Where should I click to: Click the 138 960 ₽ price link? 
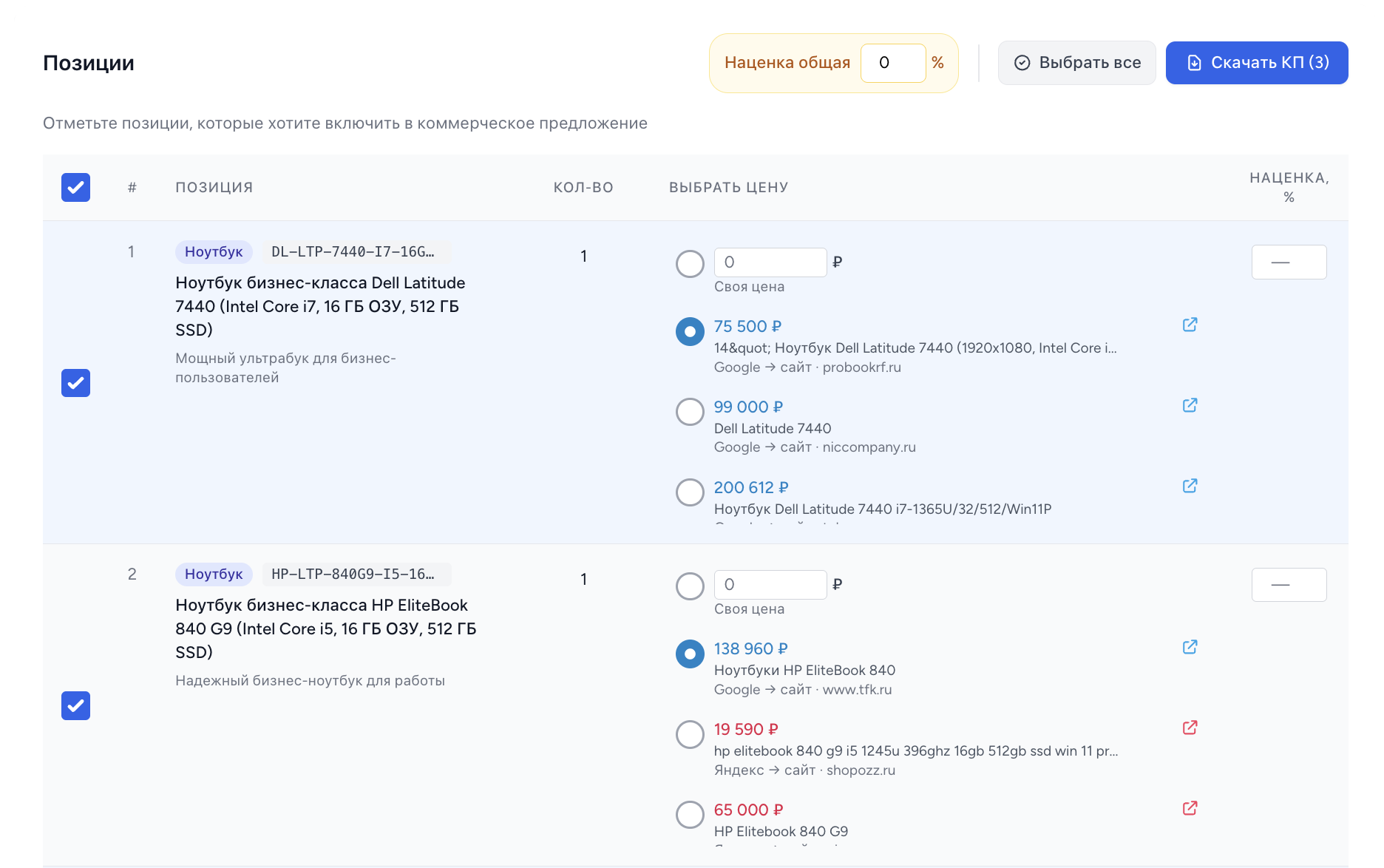750,648
